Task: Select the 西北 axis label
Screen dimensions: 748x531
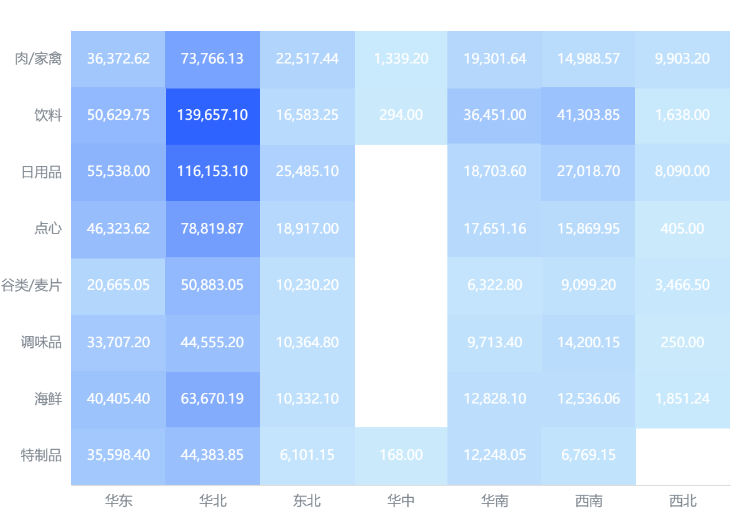Action: click(x=683, y=500)
